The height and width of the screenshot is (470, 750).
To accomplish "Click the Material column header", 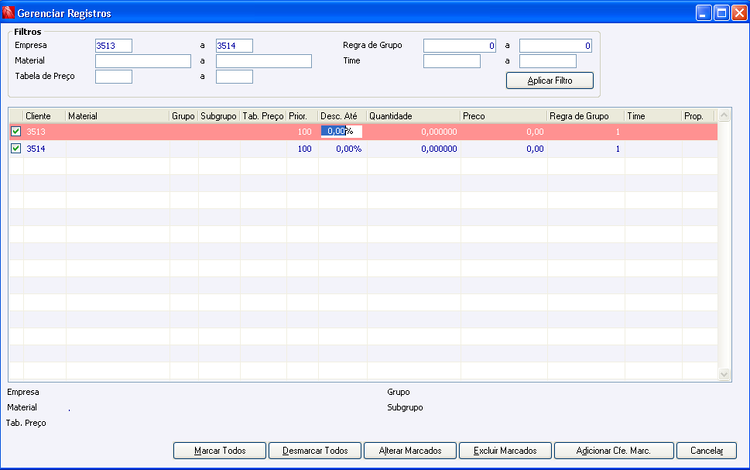I will click(118, 116).
